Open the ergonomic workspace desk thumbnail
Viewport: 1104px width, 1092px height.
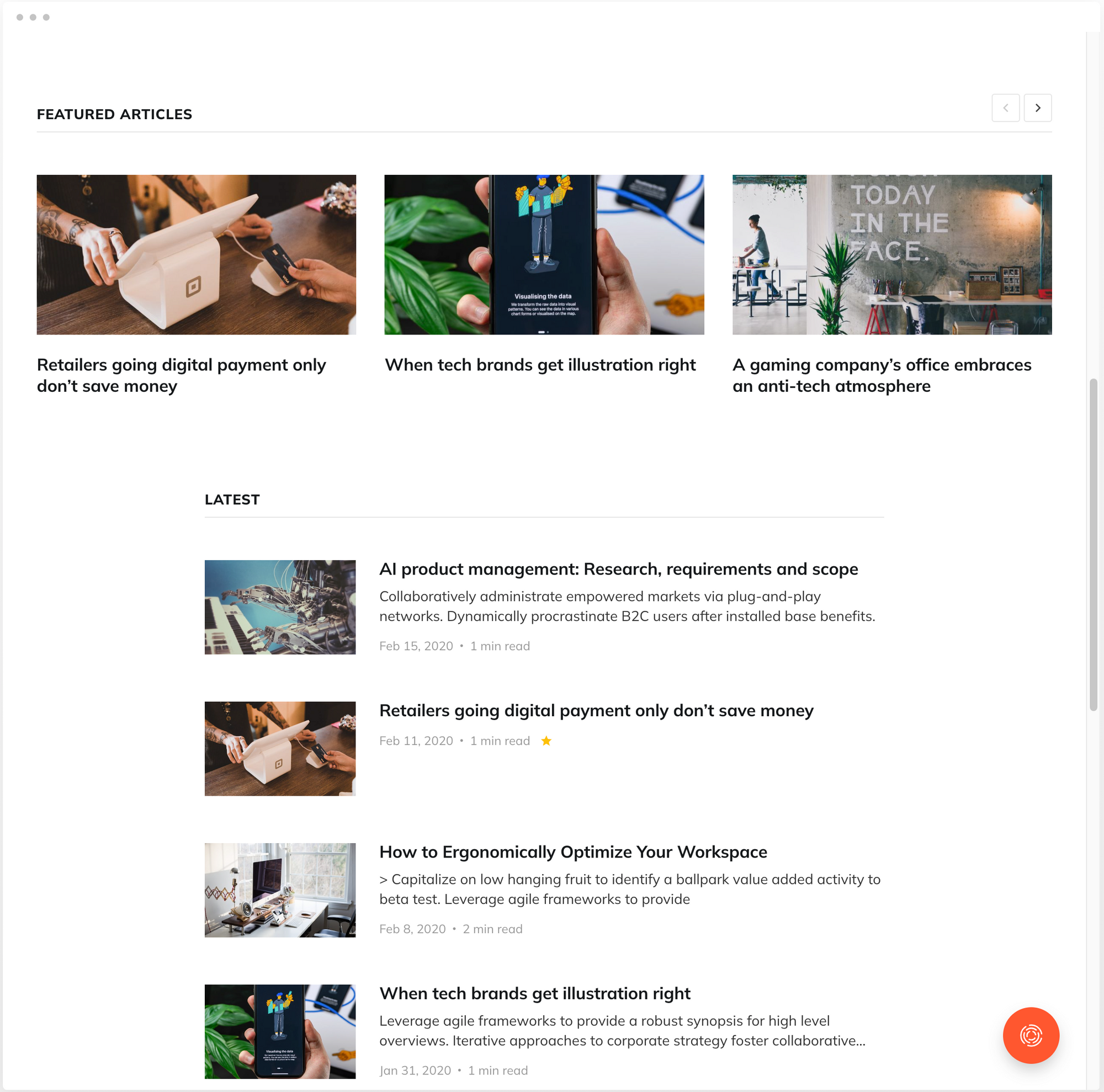280,890
